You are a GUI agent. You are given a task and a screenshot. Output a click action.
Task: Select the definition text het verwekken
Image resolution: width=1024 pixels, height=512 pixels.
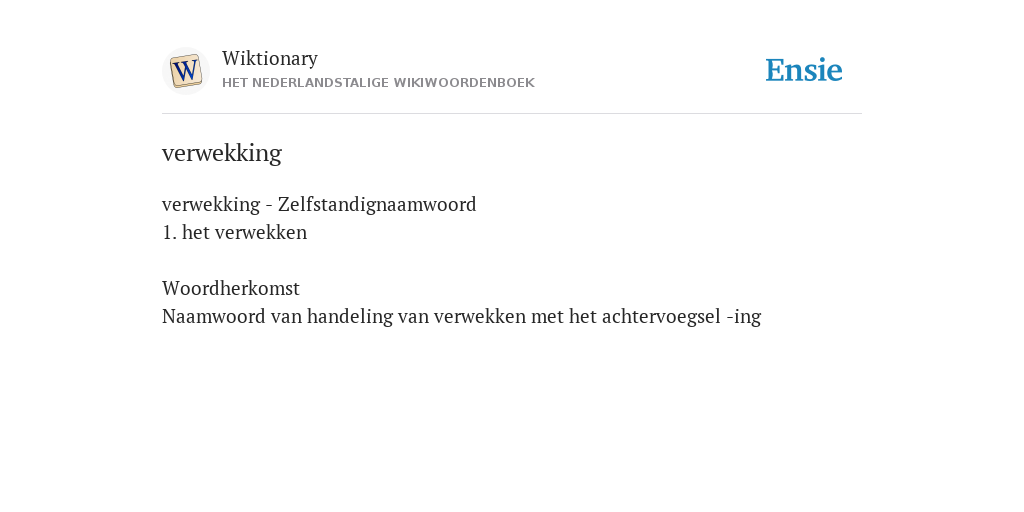click(x=244, y=232)
